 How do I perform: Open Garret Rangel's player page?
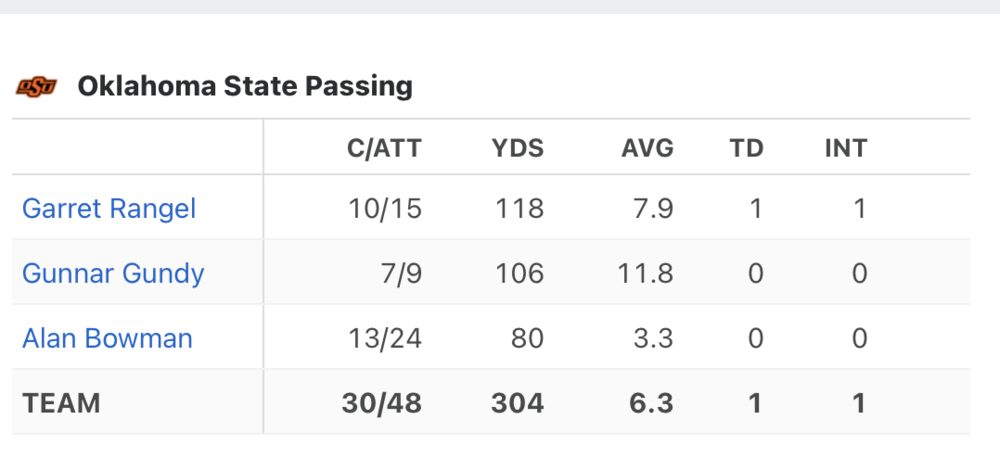(109, 209)
